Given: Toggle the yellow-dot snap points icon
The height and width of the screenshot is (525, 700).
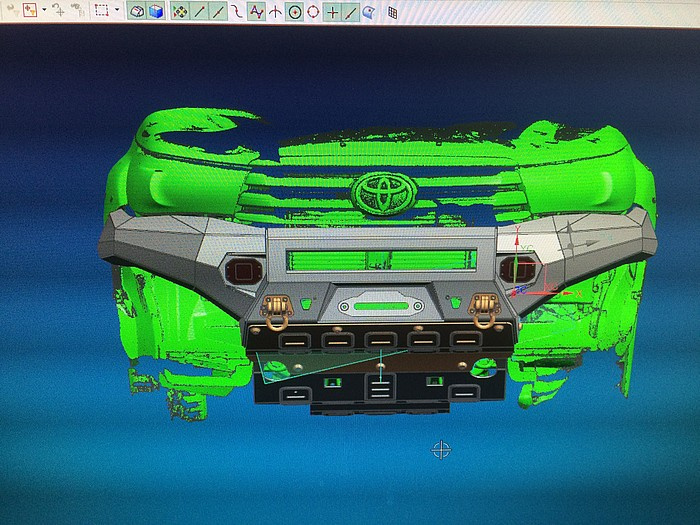Looking at the screenshot, I should [x=180, y=12].
